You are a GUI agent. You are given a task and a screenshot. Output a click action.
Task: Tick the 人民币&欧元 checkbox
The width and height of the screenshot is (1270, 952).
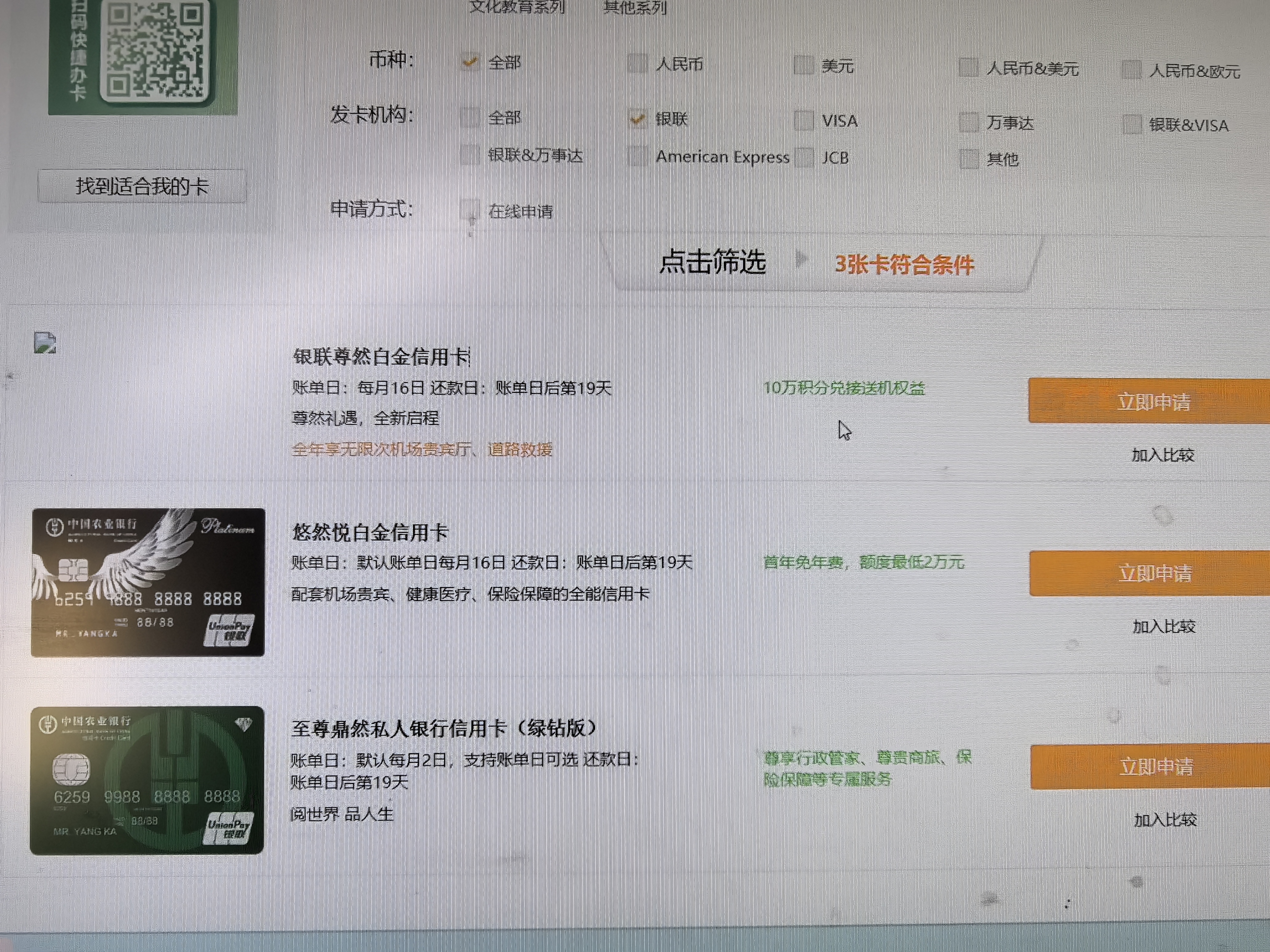coord(1131,70)
